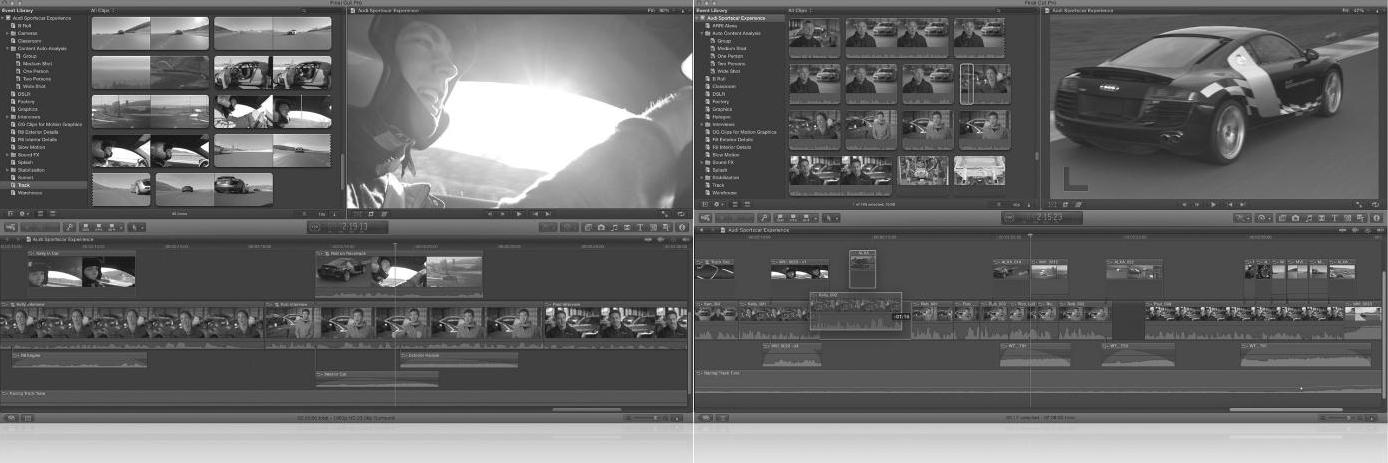Viewport: 1388px width, 463px height.
Task: Open the Inspector in right window toolbar
Action: [x=1377, y=218]
